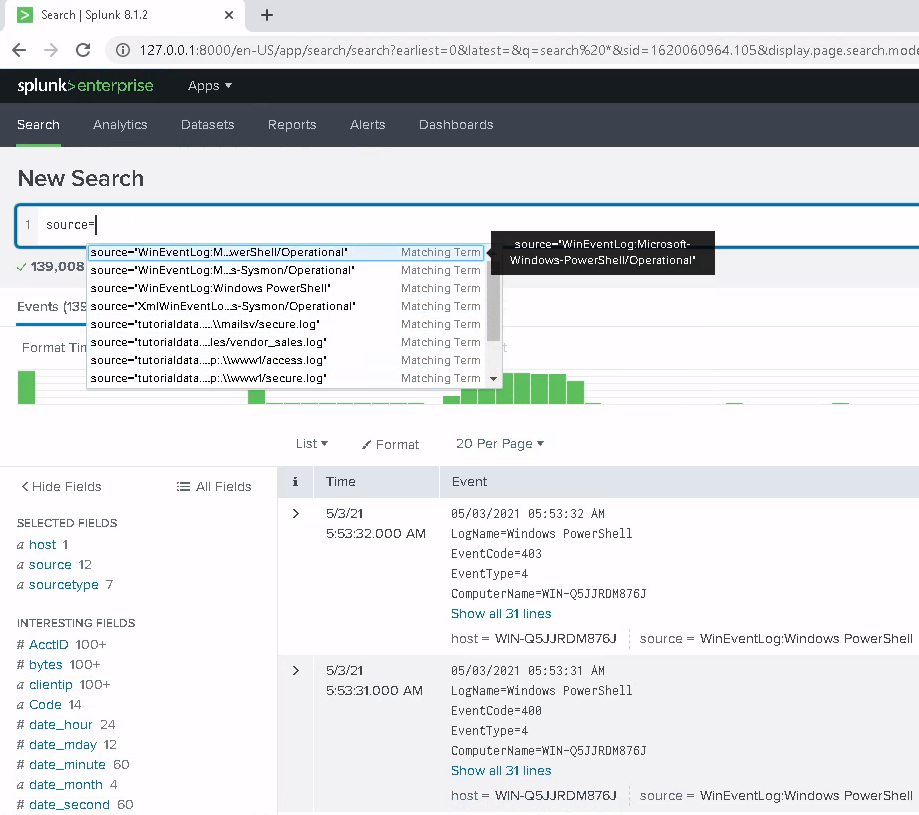Click Show all 31 lines in first event
Screen dimensions: 919x815
[x=500, y=614]
